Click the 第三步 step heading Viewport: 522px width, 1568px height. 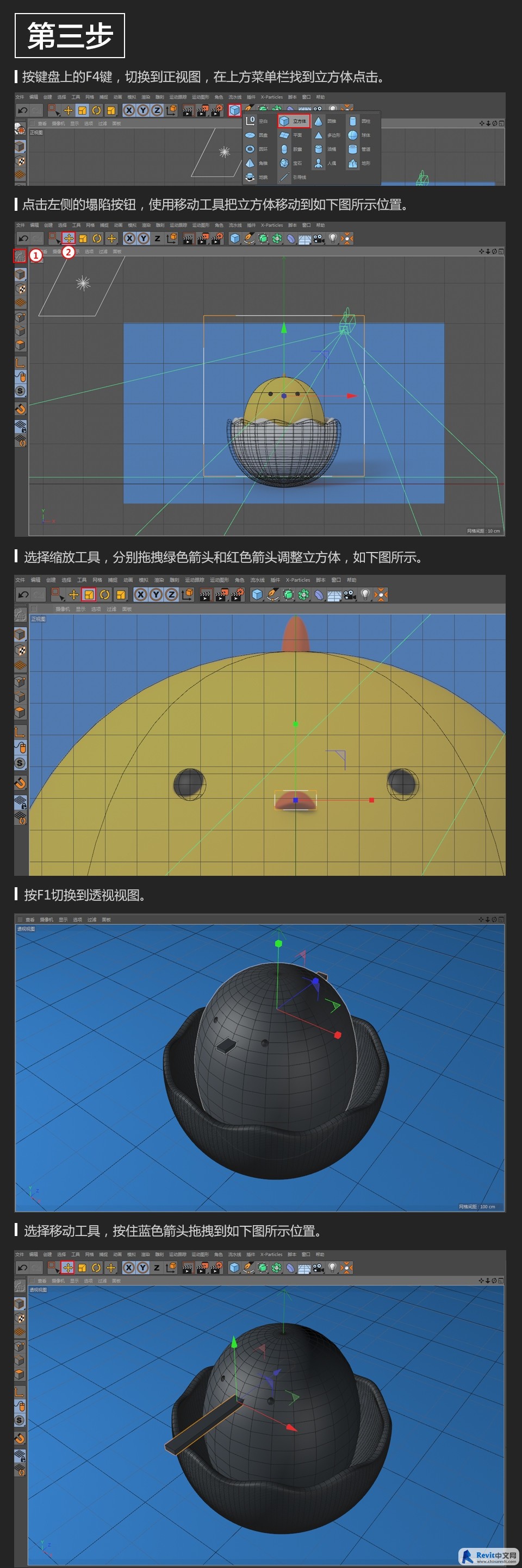pos(70,35)
